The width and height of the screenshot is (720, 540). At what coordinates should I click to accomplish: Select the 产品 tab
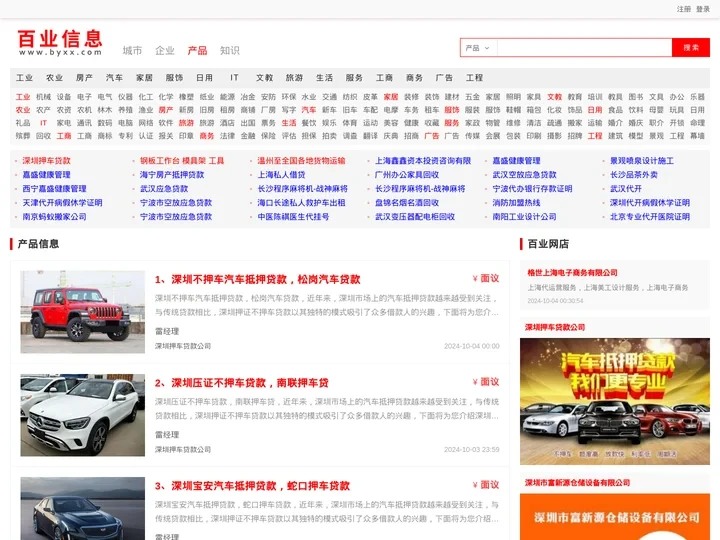click(197, 51)
